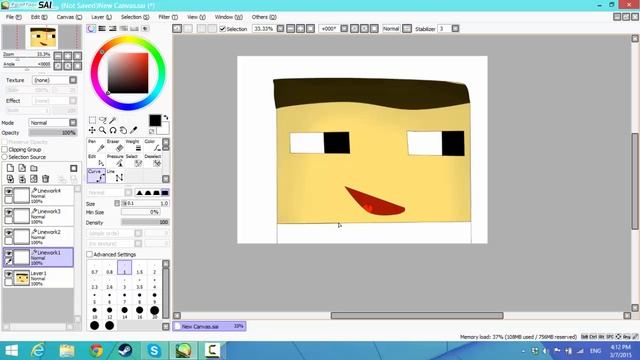
Task: Pick the magnifier Zoom tool
Action: point(102,130)
